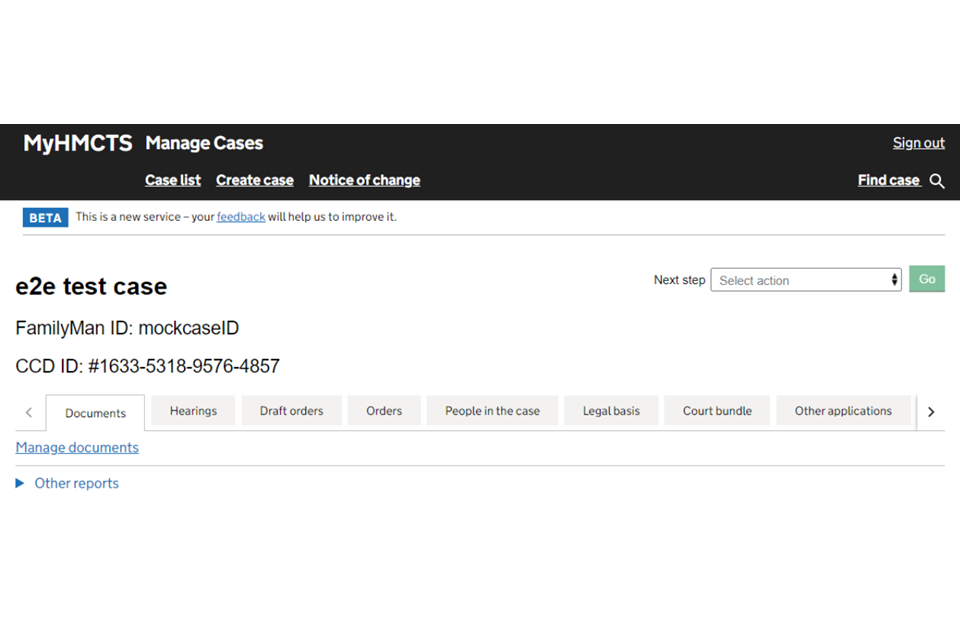
Task: Click the MyHMCTS logo
Action: click(78, 143)
